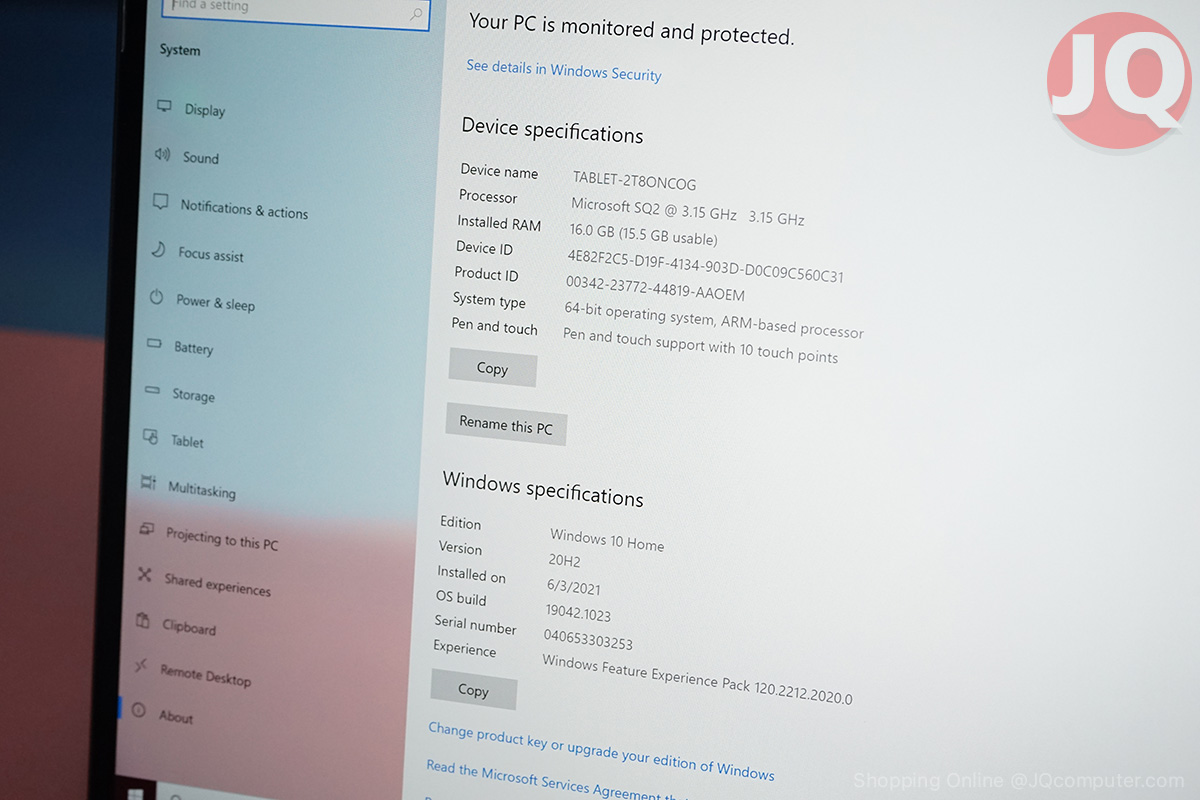Image resolution: width=1200 pixels, height=800 pixels.
Task: Click serial number value 040653303253
Action: [x=588, y=639]
